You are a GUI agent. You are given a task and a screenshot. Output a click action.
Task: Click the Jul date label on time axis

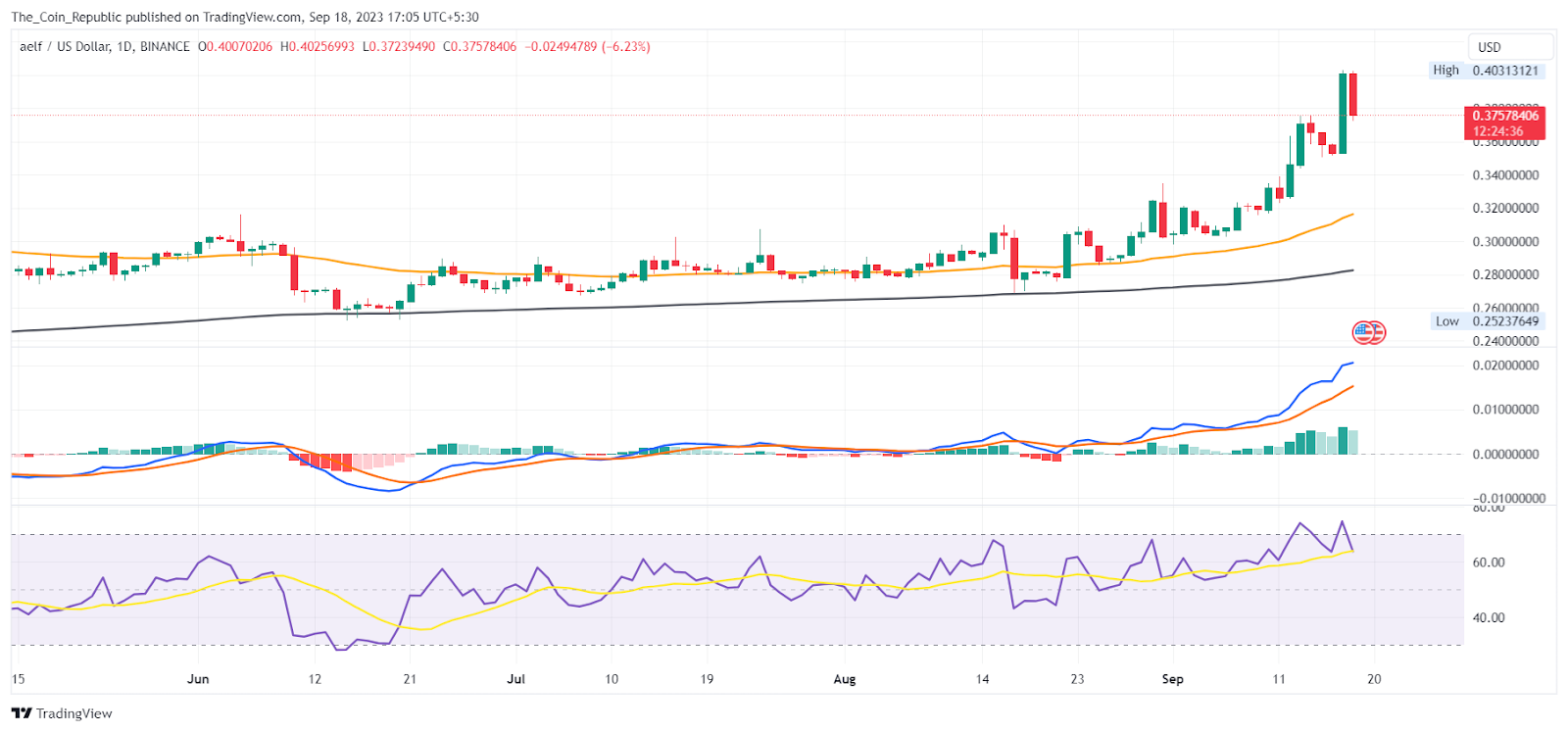tap(515, 679)
